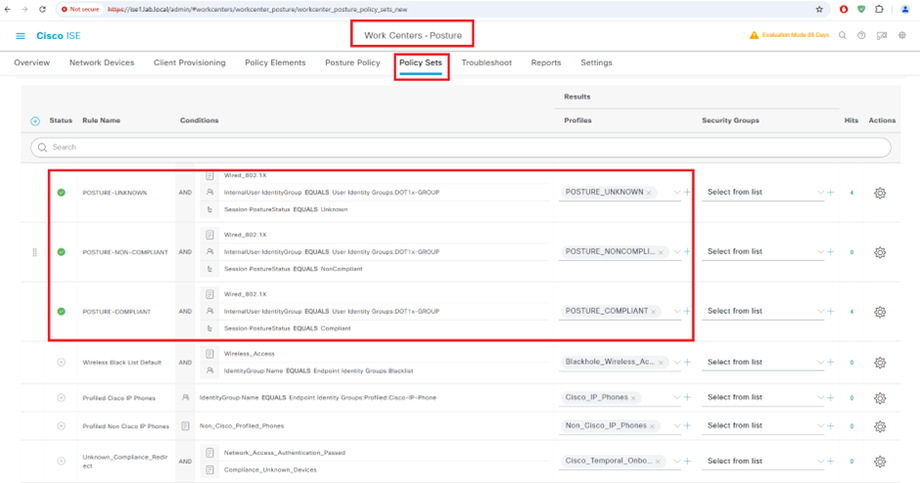This screenshot has height=483, width=920.
Task: Open the browser extensions puzzle icon
Action: click(879, 9)
